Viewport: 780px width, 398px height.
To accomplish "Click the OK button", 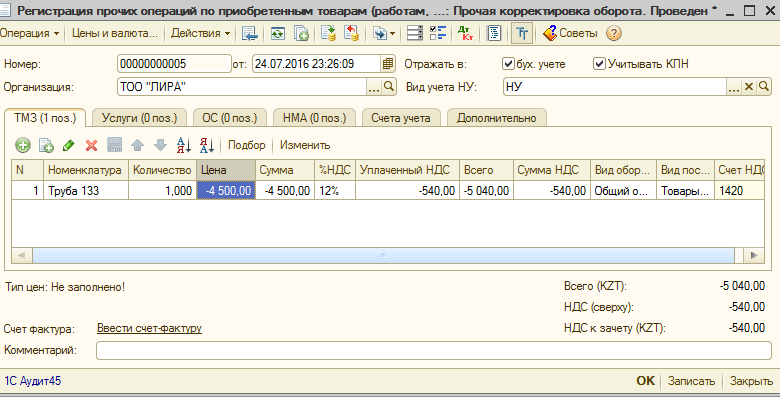I will (x=646, y=381).
